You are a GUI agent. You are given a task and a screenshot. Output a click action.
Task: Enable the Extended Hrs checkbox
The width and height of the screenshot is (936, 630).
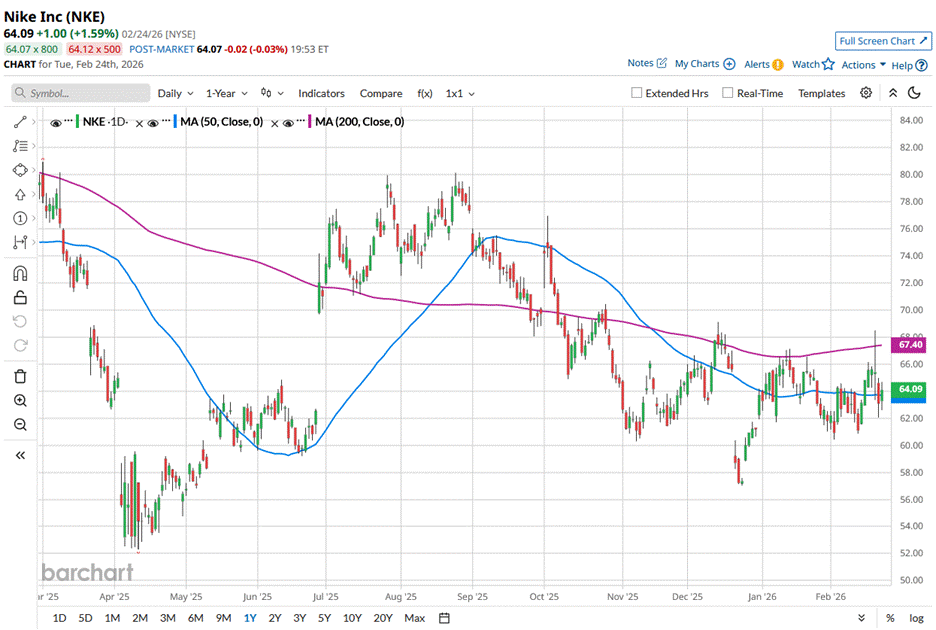[637, 93]
